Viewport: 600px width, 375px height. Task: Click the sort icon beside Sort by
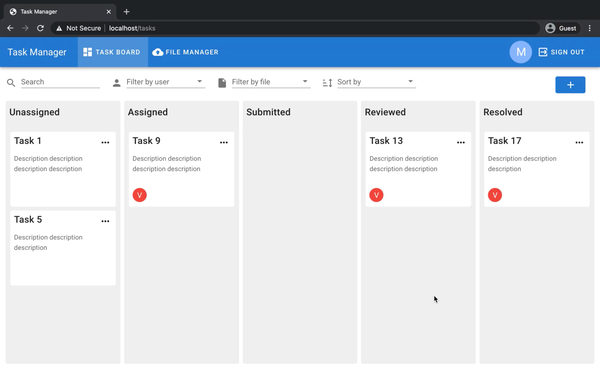pos(327,83)
